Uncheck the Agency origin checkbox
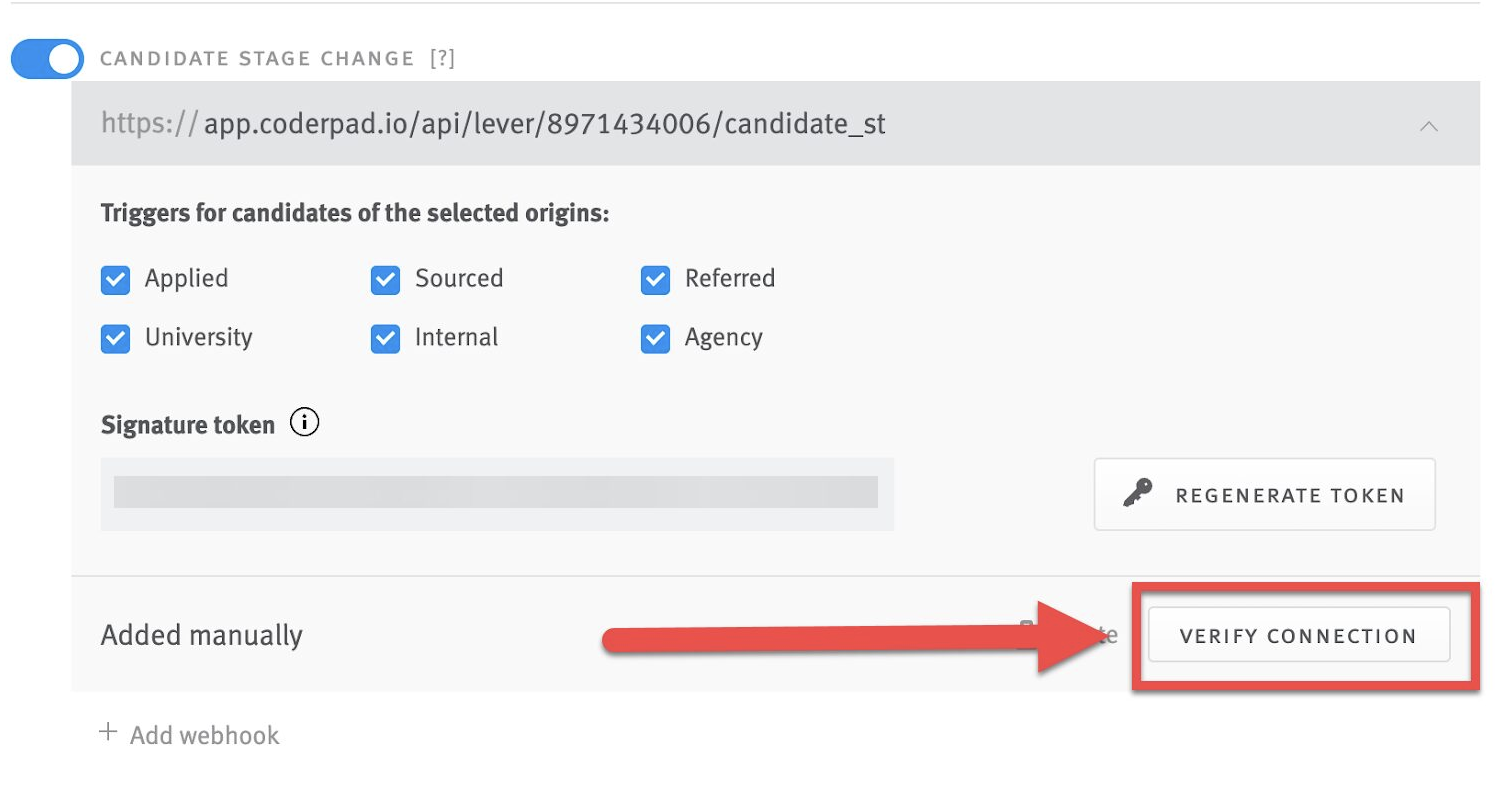The image size is (1504, 788). click(x=655, y=338)
